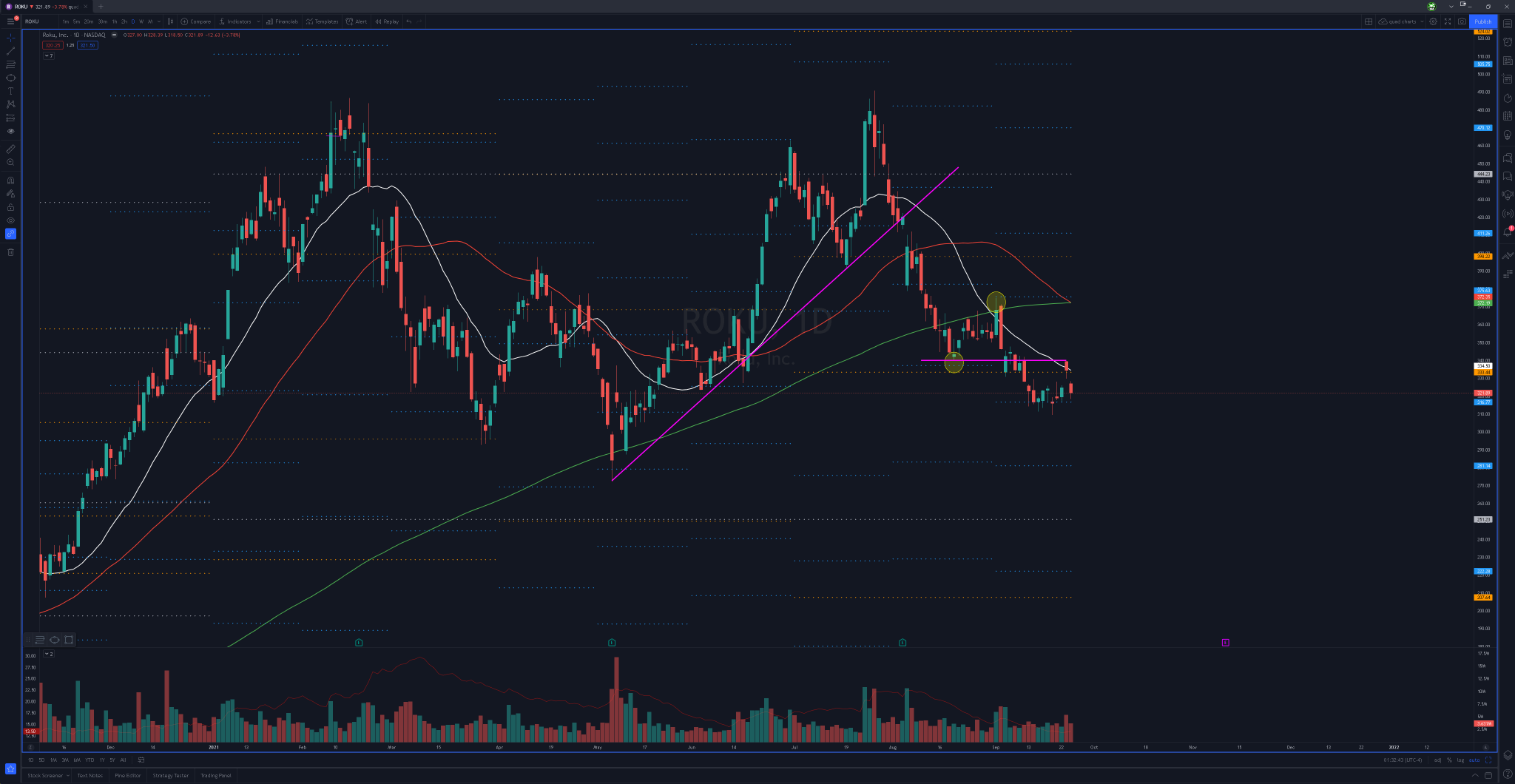The height and width of the screenshot is (784, 1515).
Task: Hide all drawings with eye icon
Action: pyautogui.click(x=10, y=220)
